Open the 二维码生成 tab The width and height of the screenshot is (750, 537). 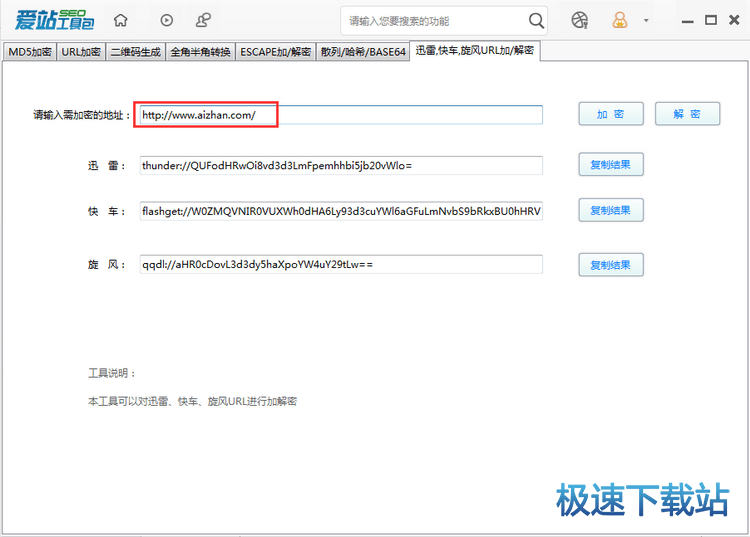[x=135, y=52]
